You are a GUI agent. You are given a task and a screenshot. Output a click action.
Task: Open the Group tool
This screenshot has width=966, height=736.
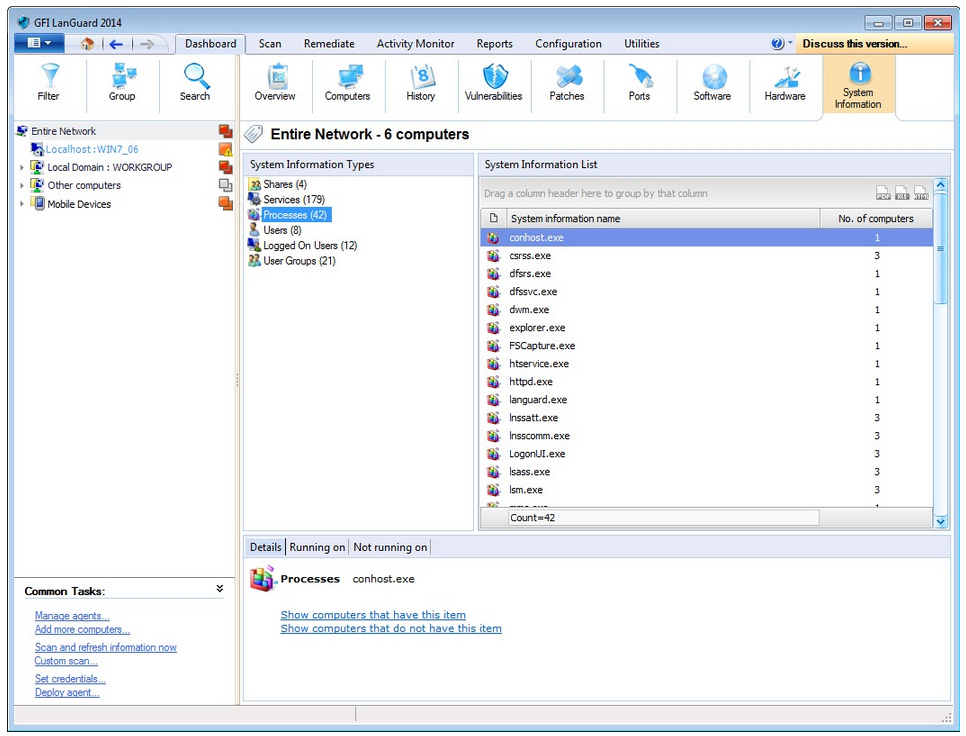click(122, 83)
